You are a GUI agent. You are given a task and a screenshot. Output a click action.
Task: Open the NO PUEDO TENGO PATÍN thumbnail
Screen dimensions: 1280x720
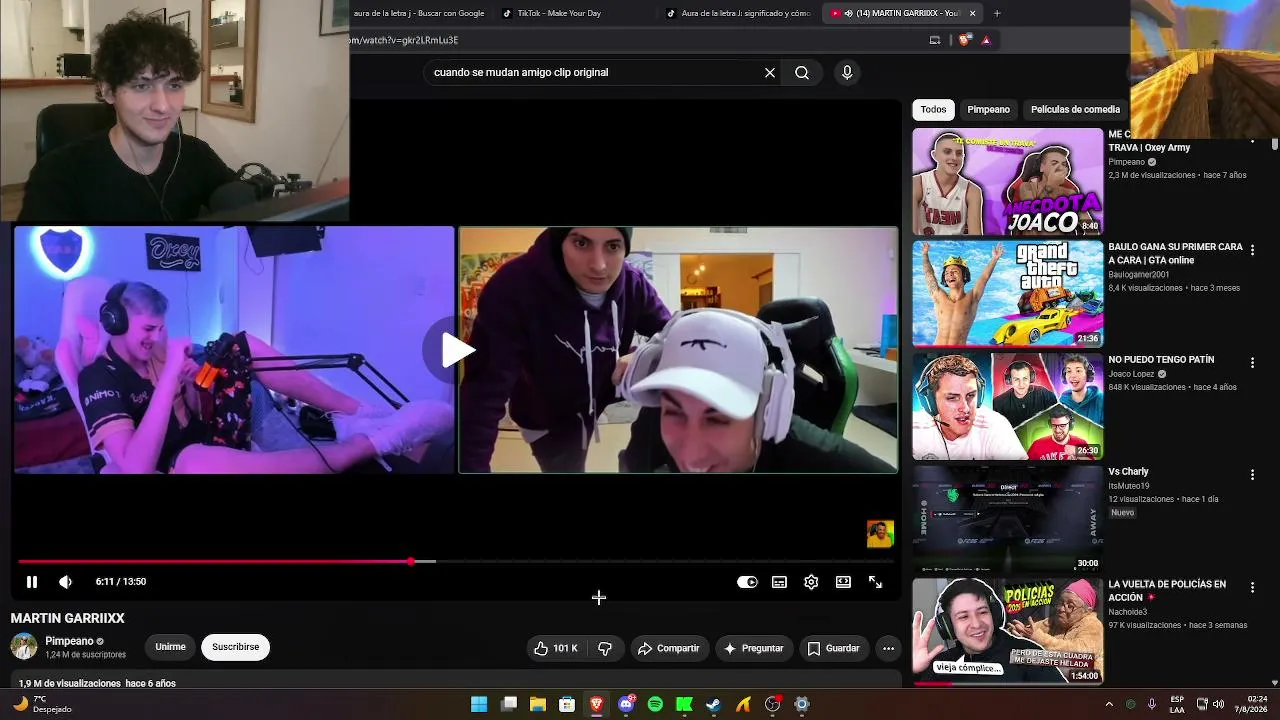[1007, 406]
